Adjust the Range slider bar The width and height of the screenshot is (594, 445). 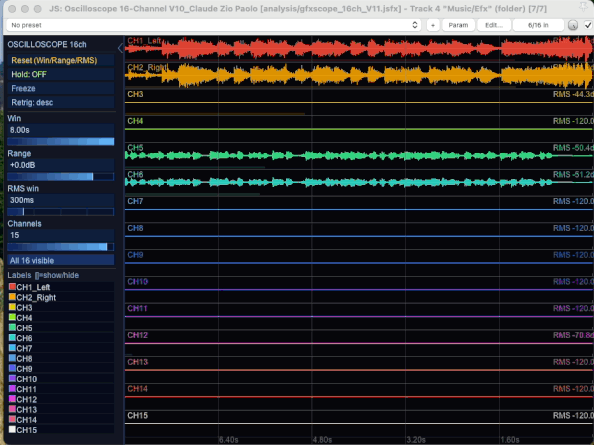point(61,176)
